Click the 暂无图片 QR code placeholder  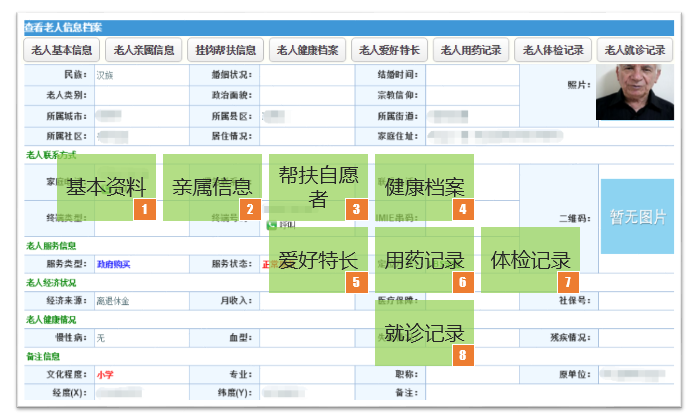point(637,216)
